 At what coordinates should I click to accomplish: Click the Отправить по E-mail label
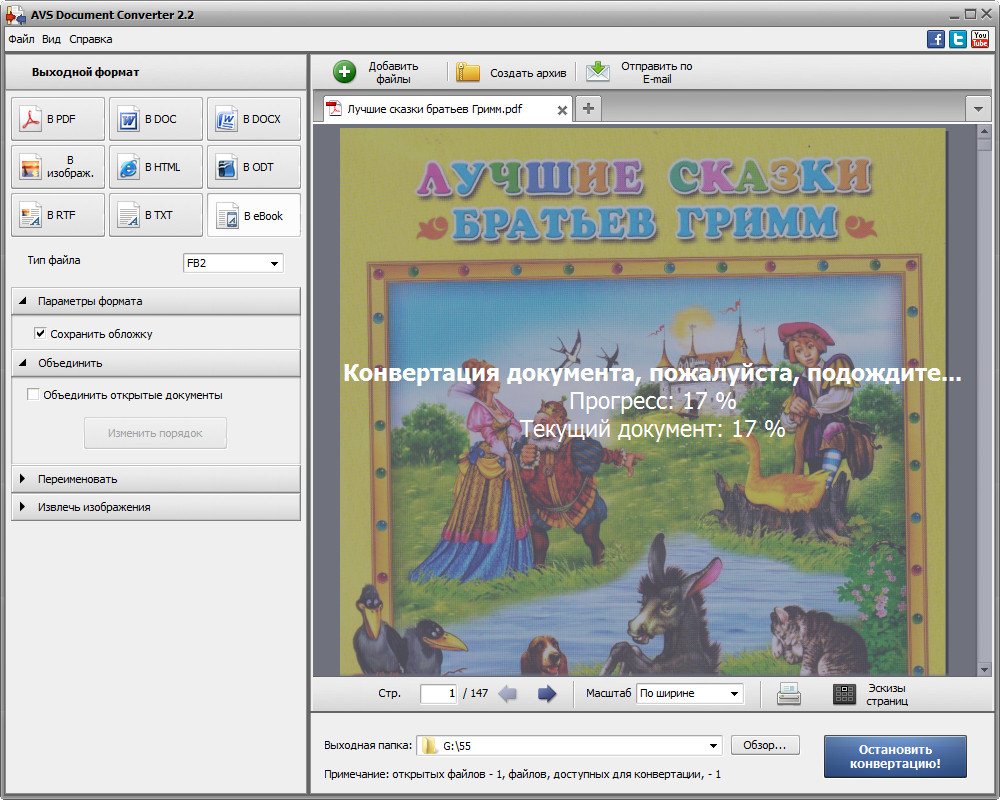(657, 73)
